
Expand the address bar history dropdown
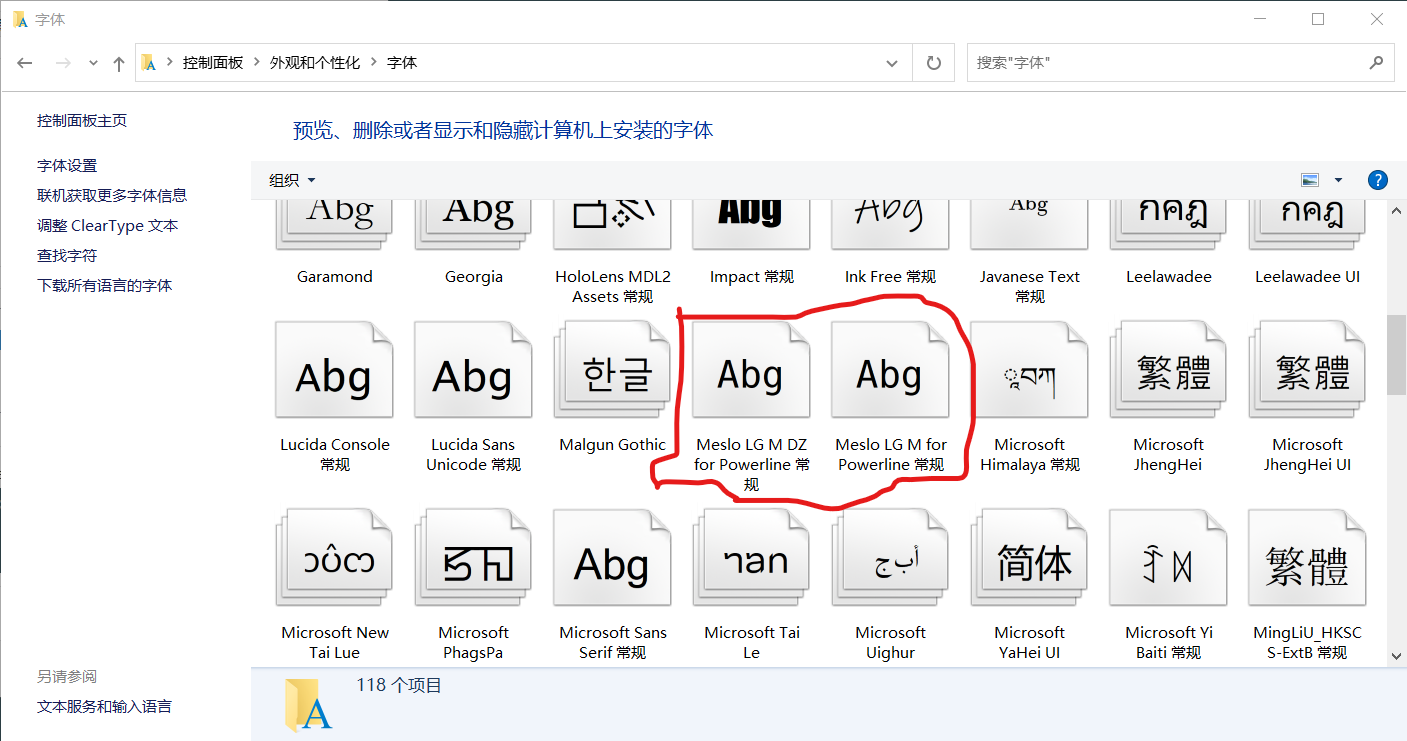coord(892,63)
